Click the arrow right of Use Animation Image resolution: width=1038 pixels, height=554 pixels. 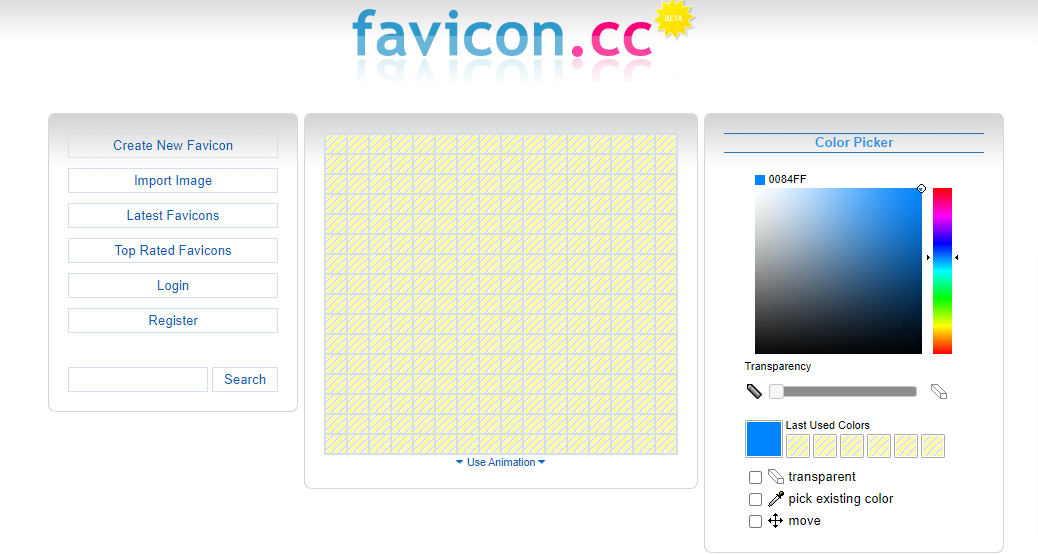(542, 462)
